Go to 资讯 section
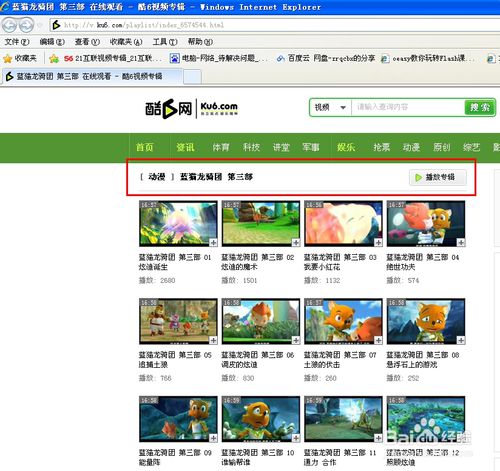This screenshot has height=471, width=500. tap(185, 147)
